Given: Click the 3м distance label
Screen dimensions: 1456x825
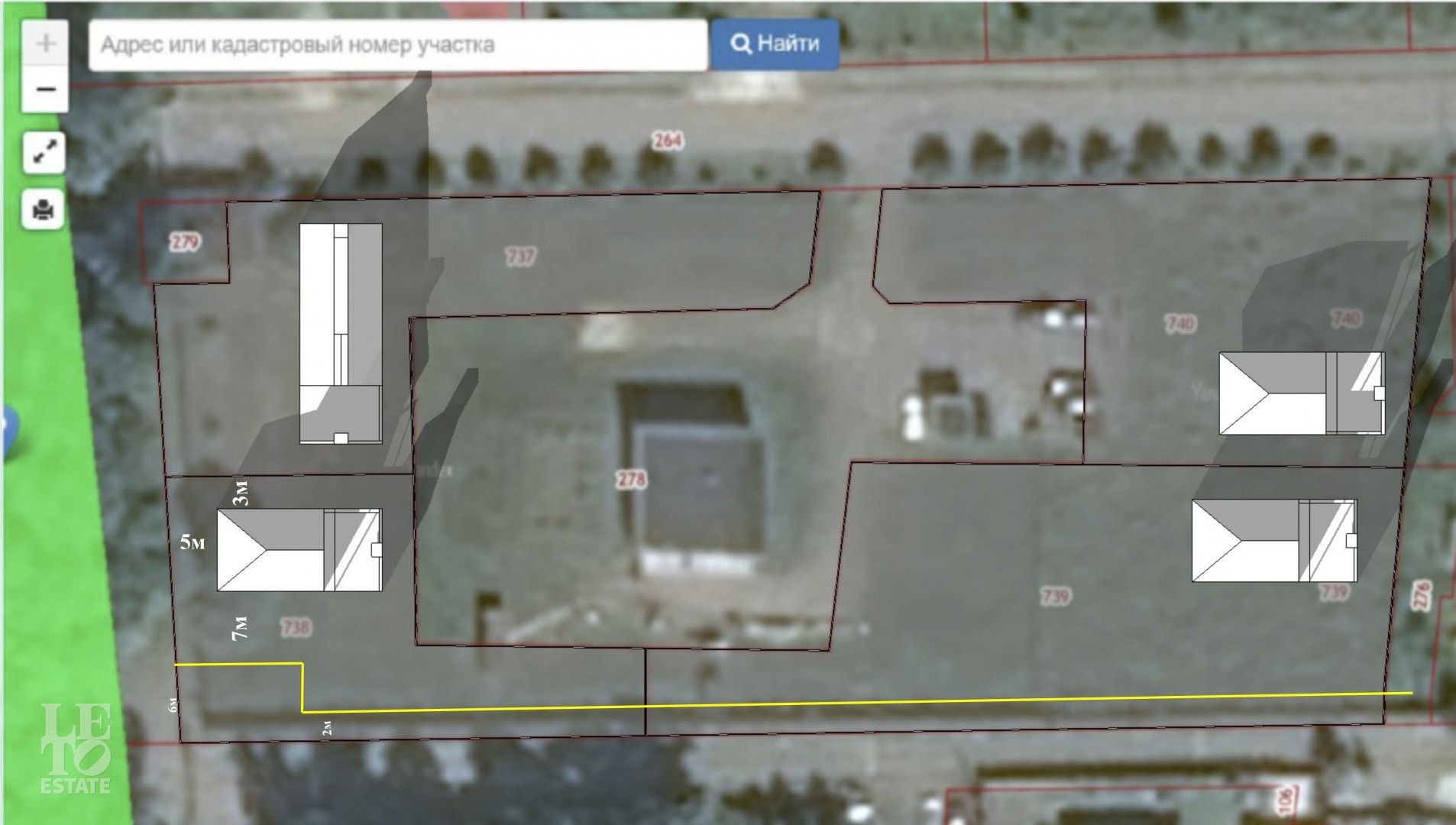Looking at the screenshot, I should click(x=241, y=493).
